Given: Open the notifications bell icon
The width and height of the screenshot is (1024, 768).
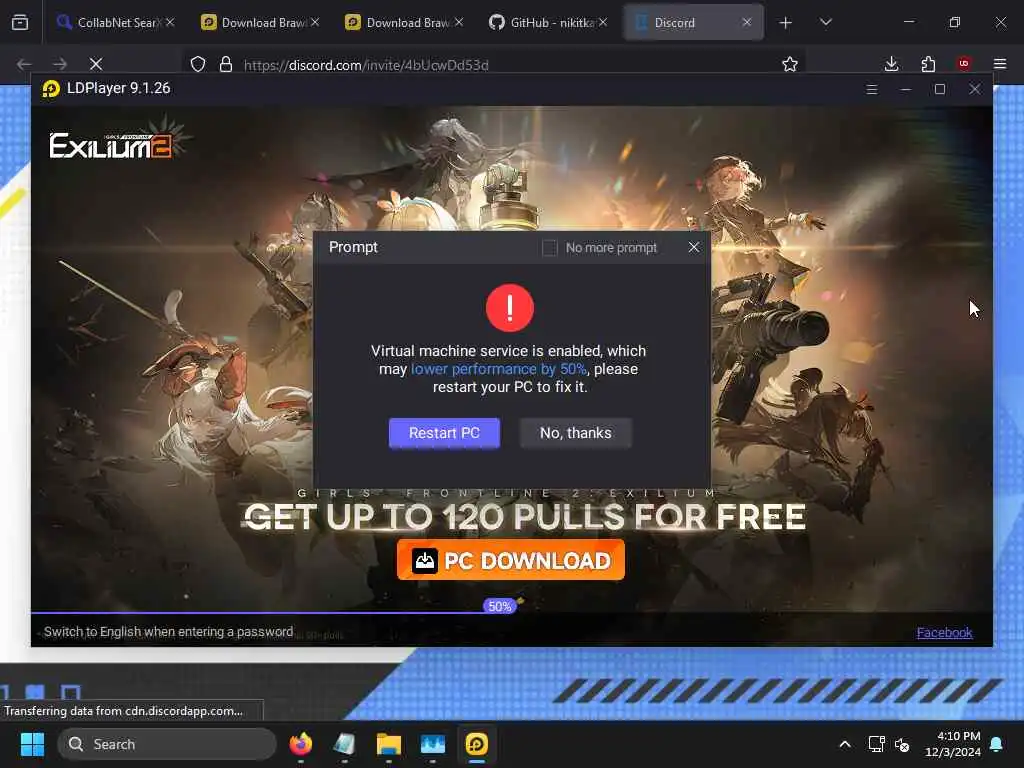Looking at the screenshot, I should pos(997,744).
